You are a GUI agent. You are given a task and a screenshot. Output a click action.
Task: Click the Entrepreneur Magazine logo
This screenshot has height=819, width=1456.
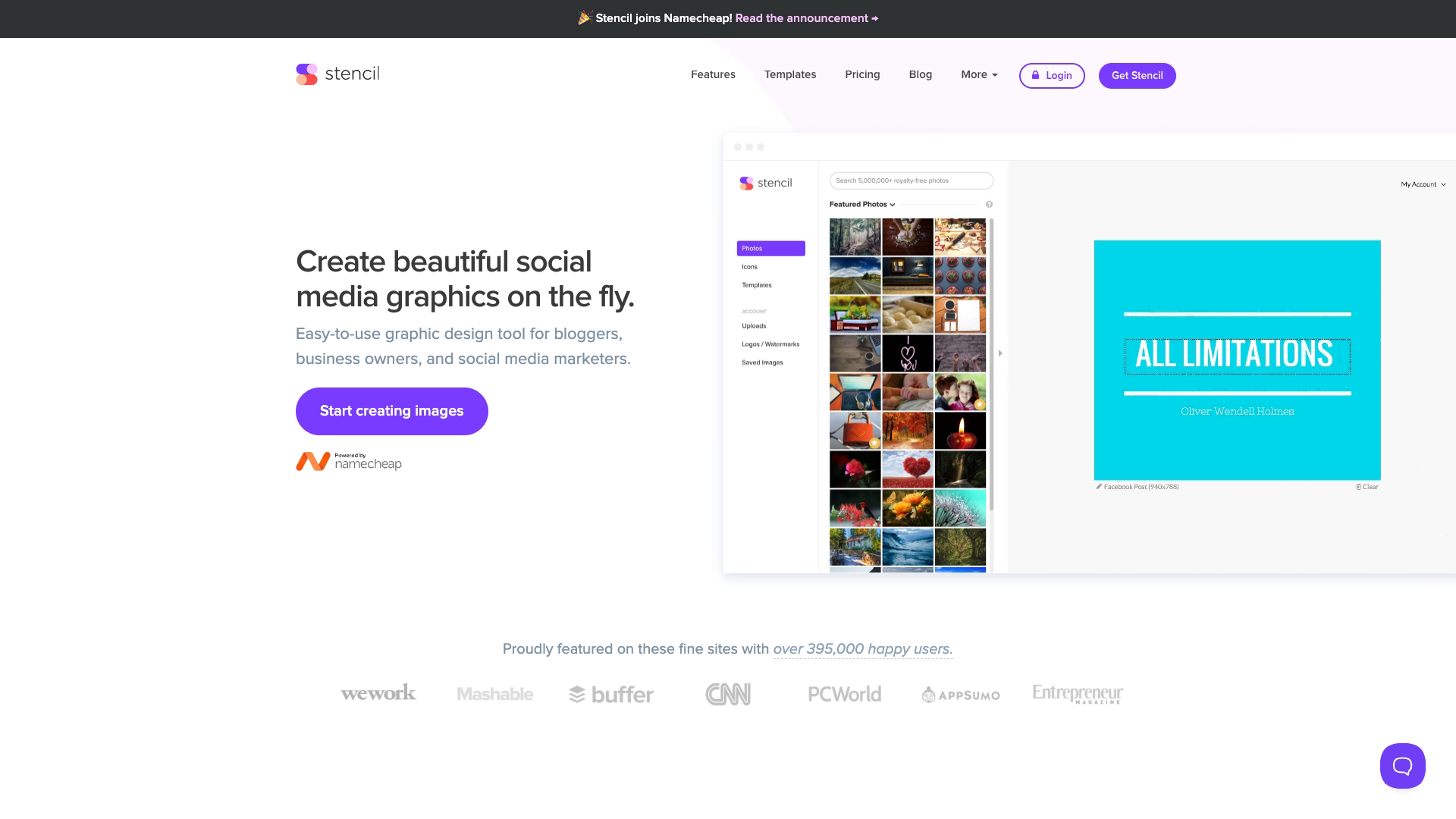(1078, 694)
